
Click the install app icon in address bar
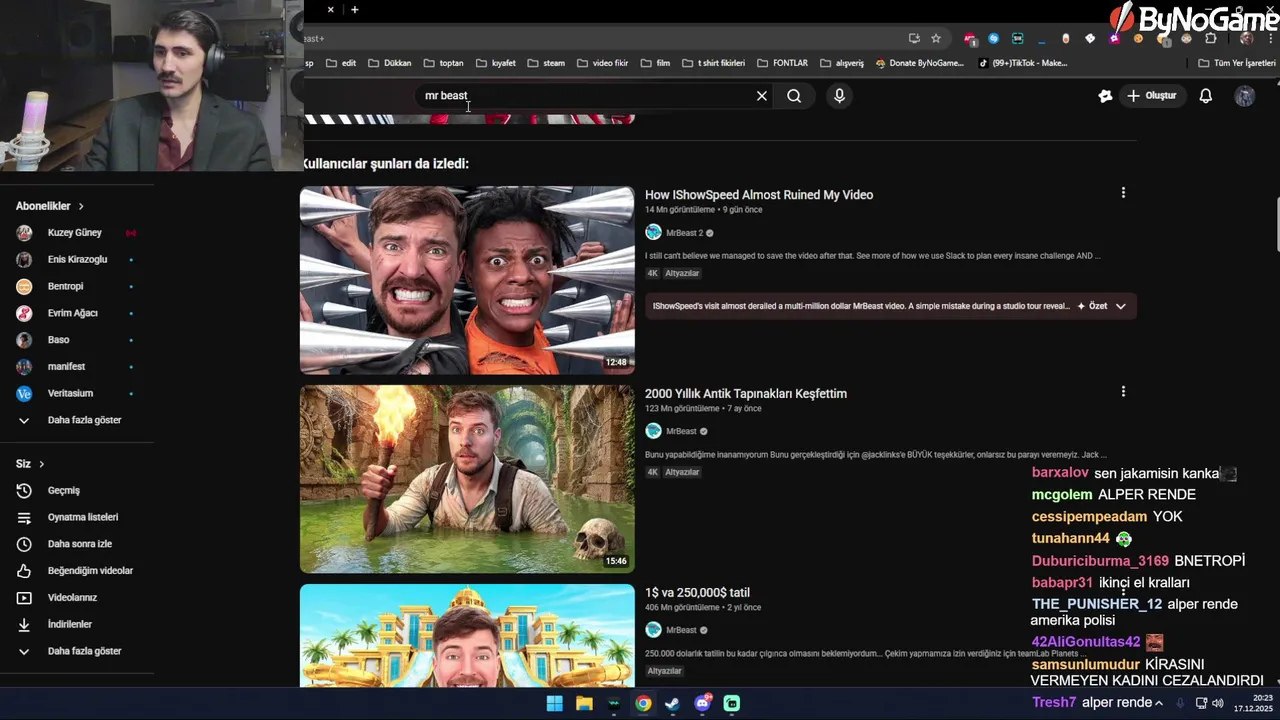(914, 38)
